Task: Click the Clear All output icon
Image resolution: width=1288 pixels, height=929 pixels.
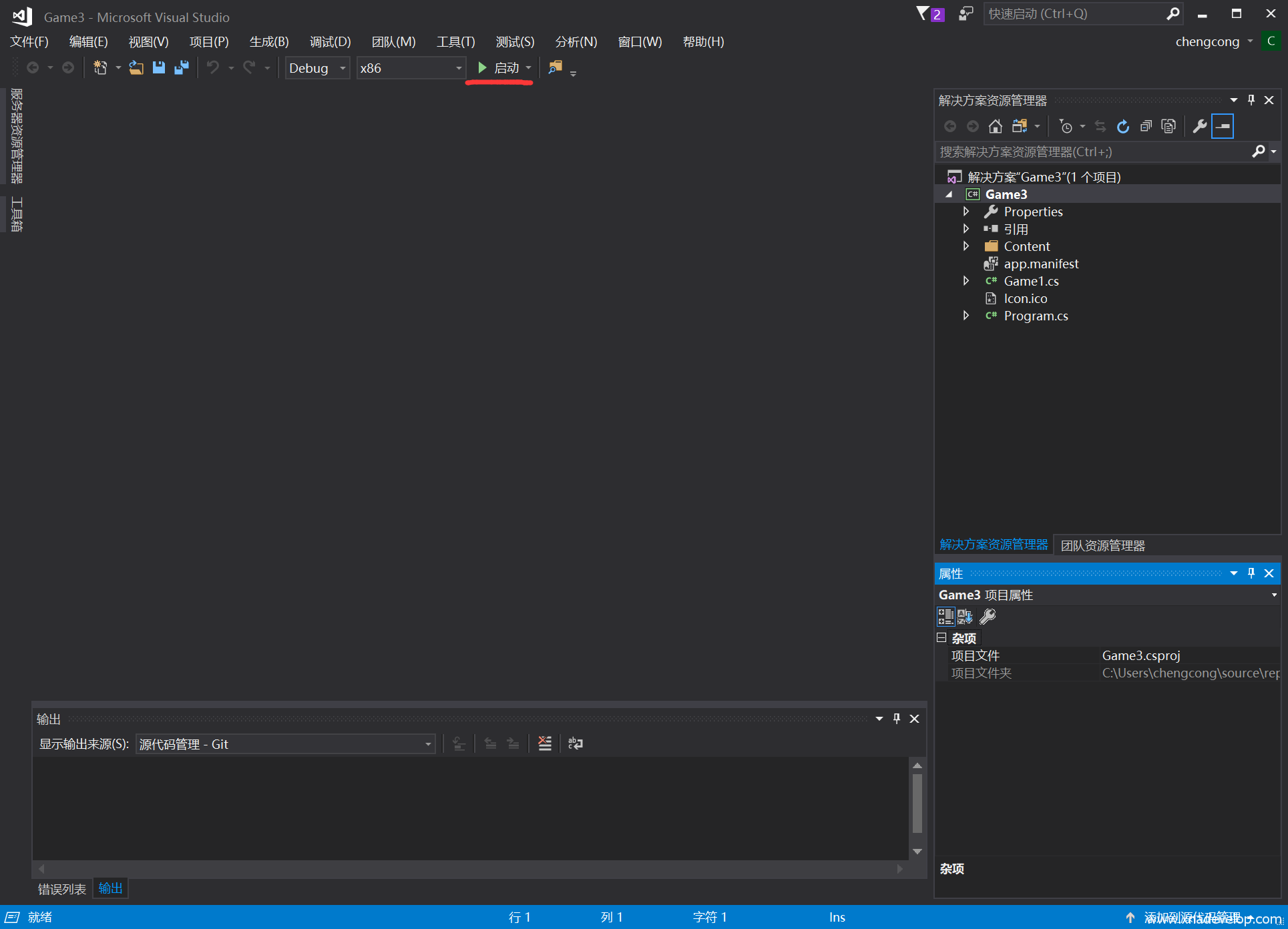Action: 545,743
